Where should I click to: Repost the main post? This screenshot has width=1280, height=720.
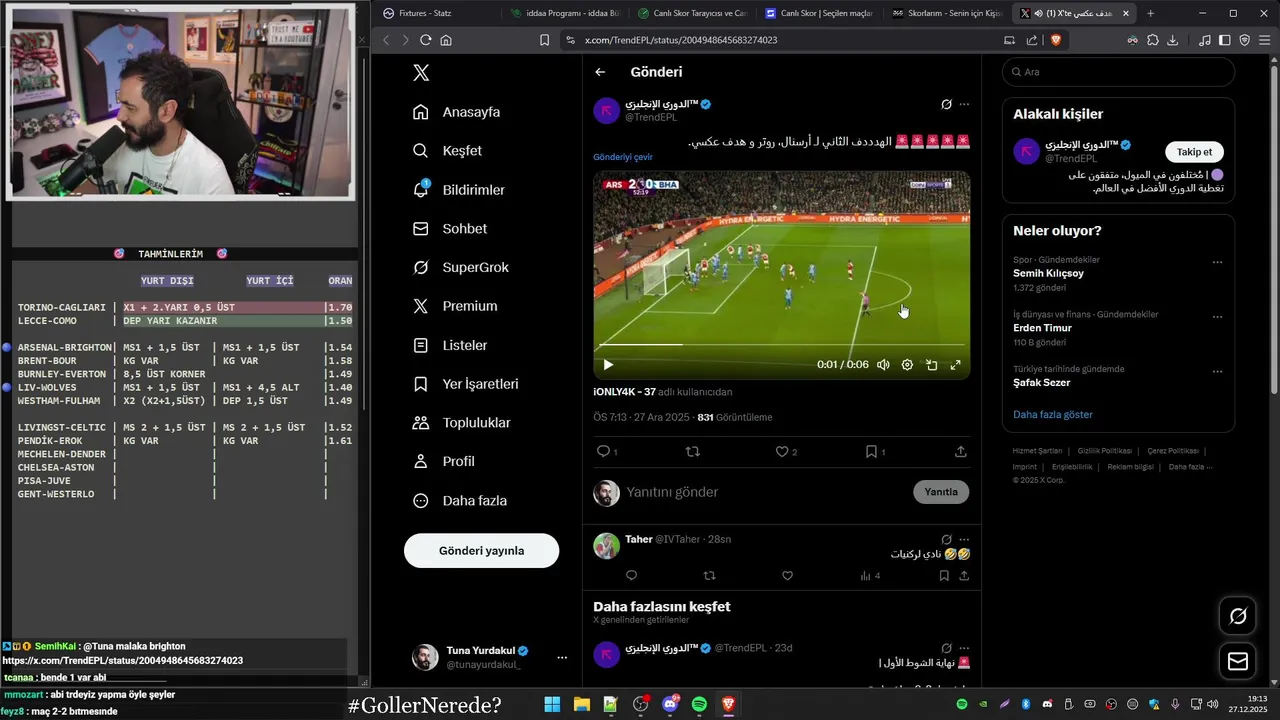(x=692, y=452)
